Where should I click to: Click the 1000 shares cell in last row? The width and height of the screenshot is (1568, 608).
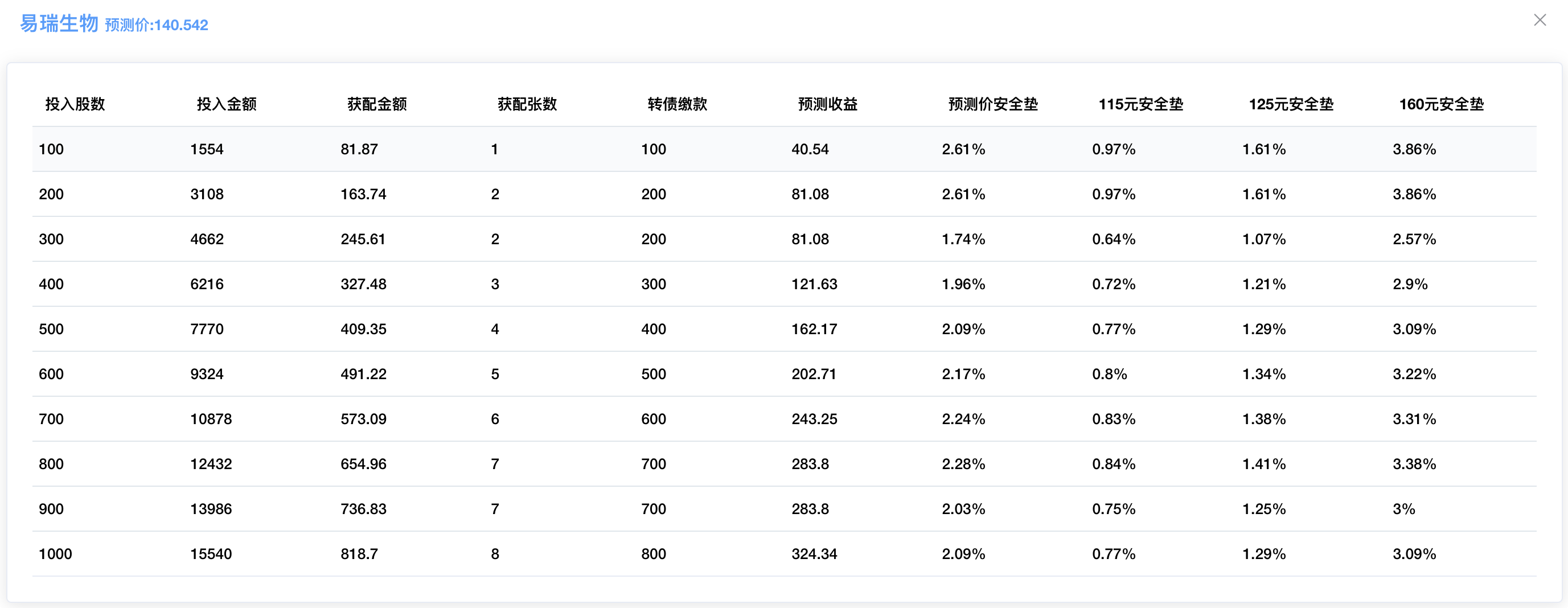click(x=55, y=554)
